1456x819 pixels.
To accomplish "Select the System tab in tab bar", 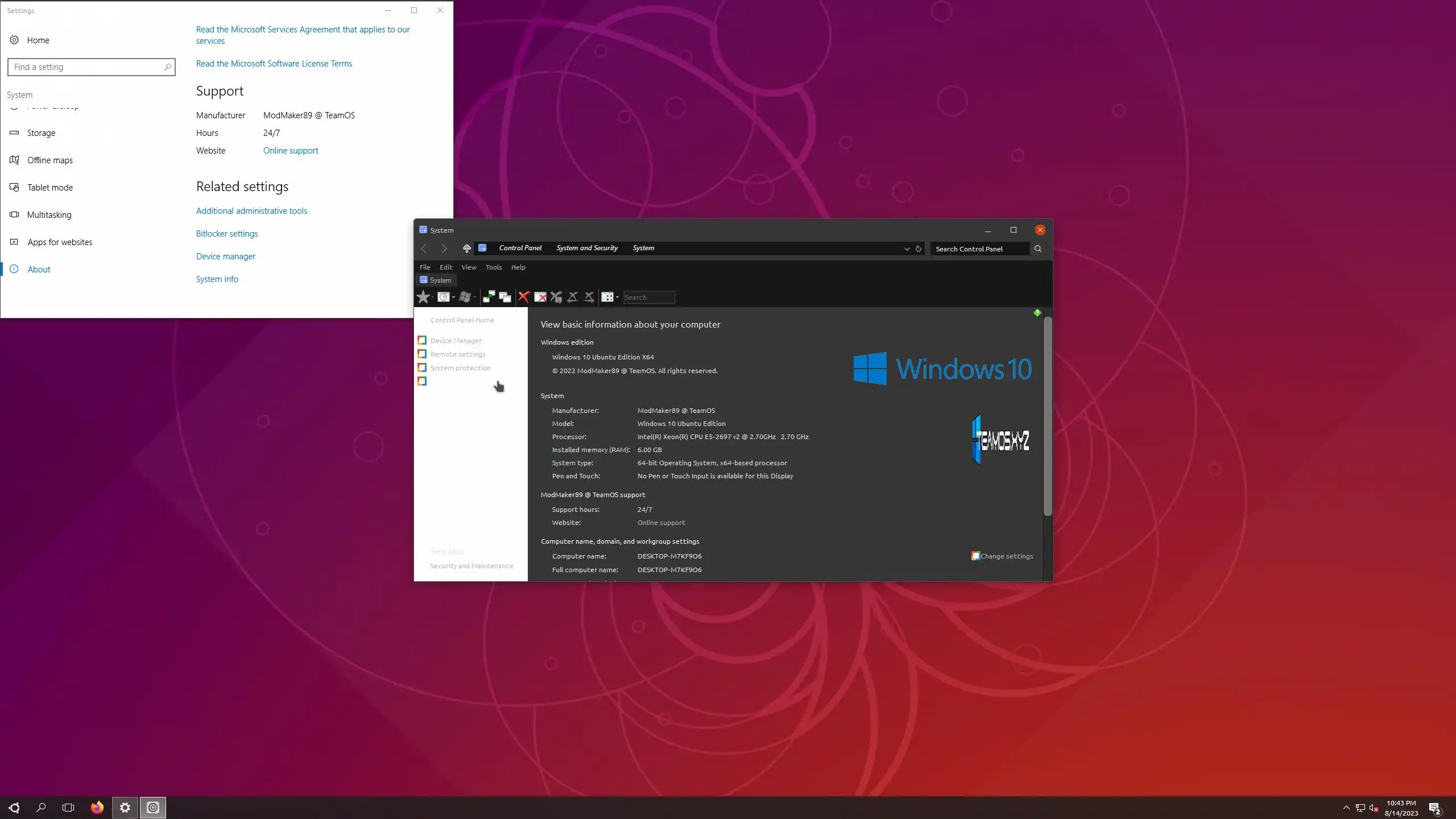I will pyautogui.click(x=436, y=280).
